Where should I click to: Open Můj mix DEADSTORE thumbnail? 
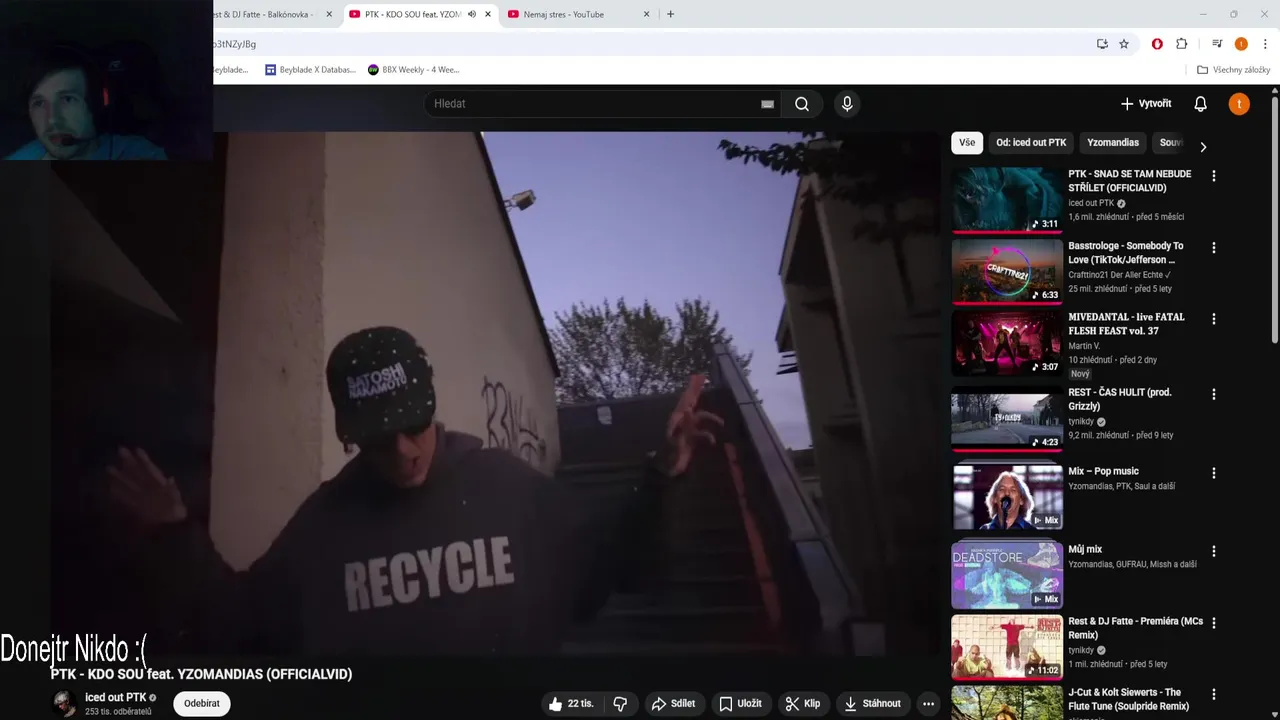(1007, 575)
